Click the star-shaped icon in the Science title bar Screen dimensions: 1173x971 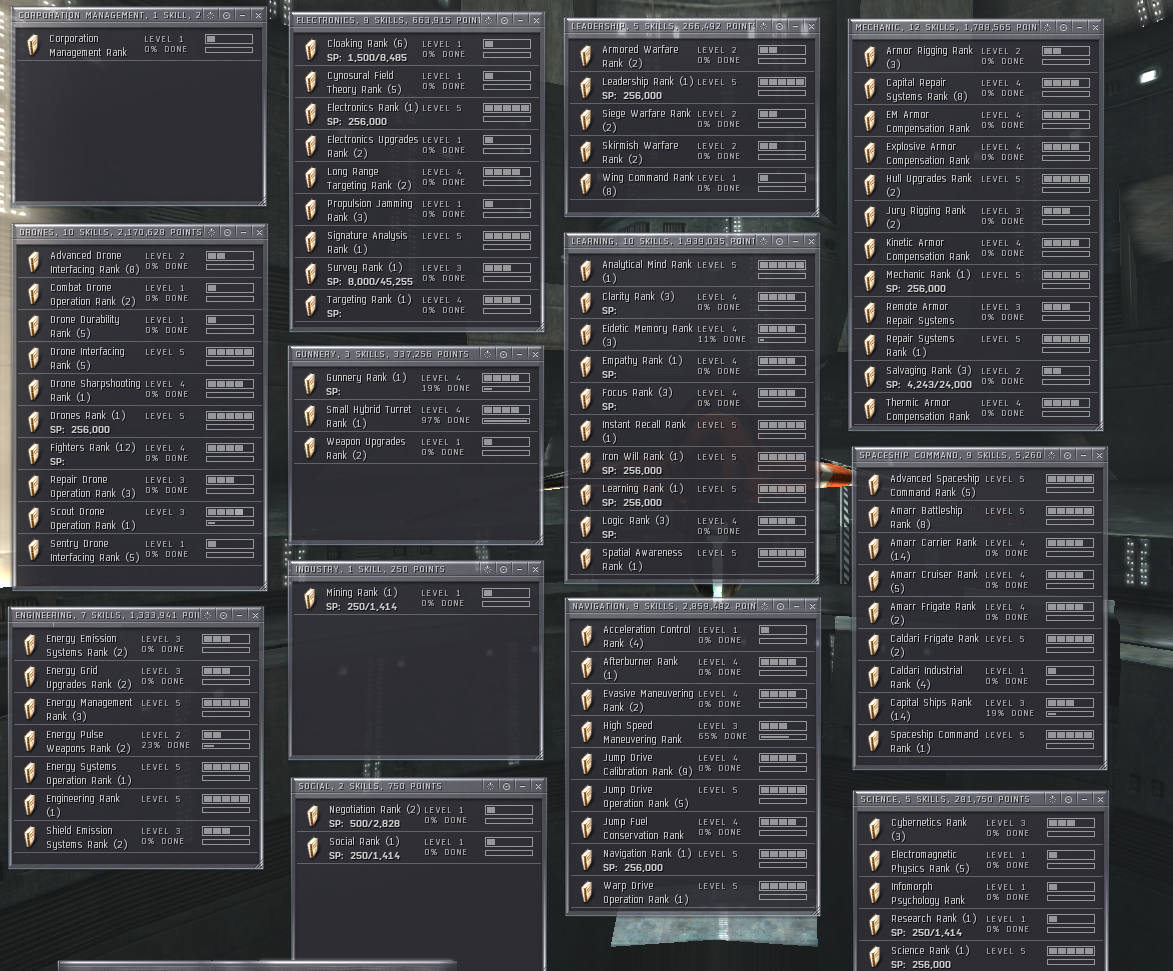pos(1053,799)
